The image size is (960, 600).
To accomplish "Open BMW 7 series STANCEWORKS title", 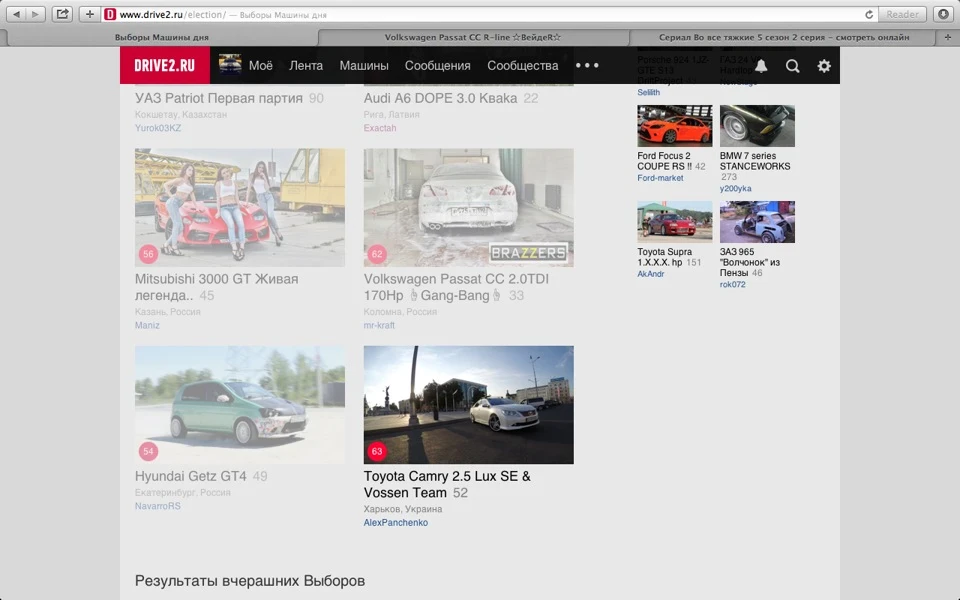I will [755, 161].
